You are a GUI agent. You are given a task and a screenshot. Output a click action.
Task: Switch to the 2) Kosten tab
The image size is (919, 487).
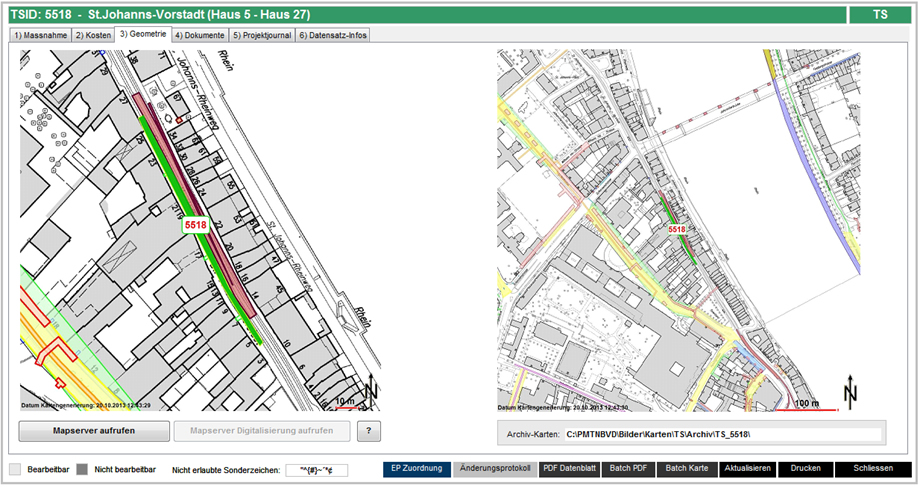[92, 35]
